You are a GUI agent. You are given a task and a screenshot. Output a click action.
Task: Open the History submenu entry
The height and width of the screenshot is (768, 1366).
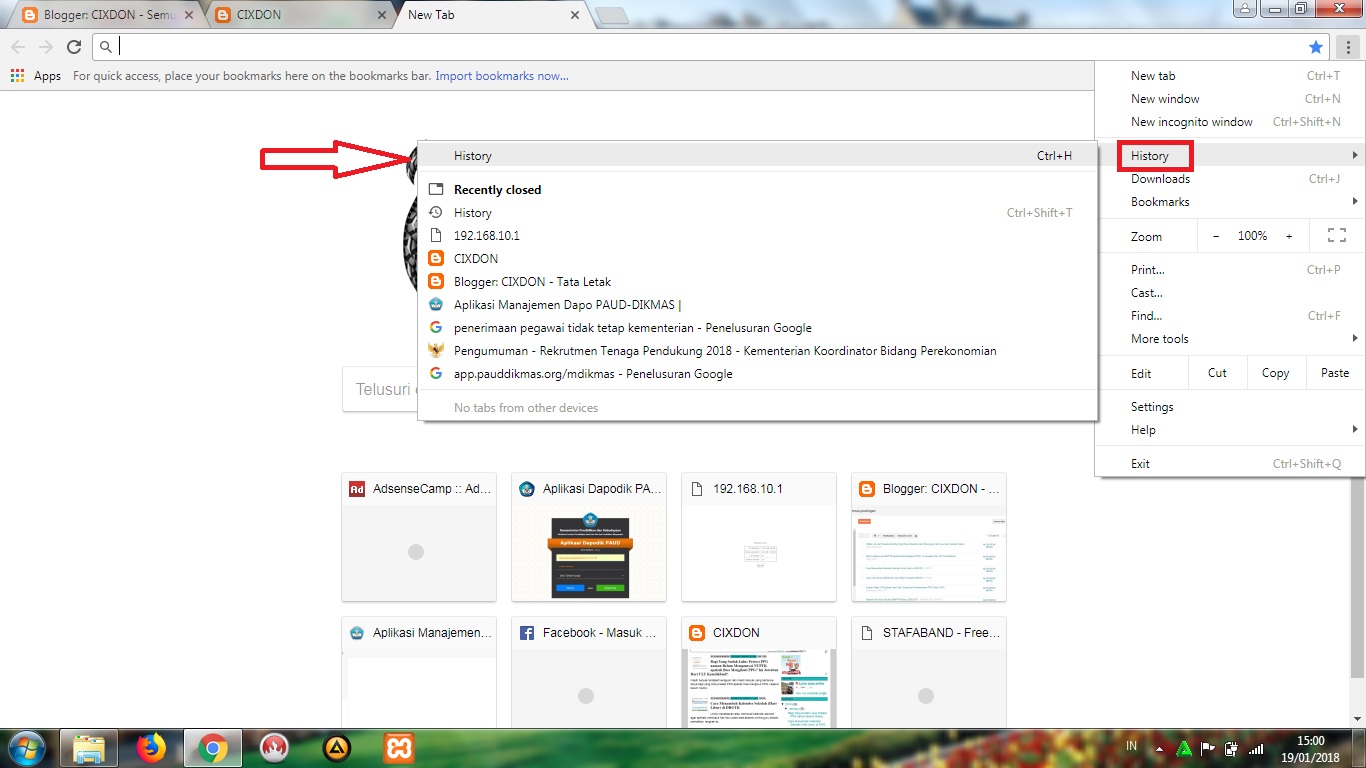[x=1154, y=155]
